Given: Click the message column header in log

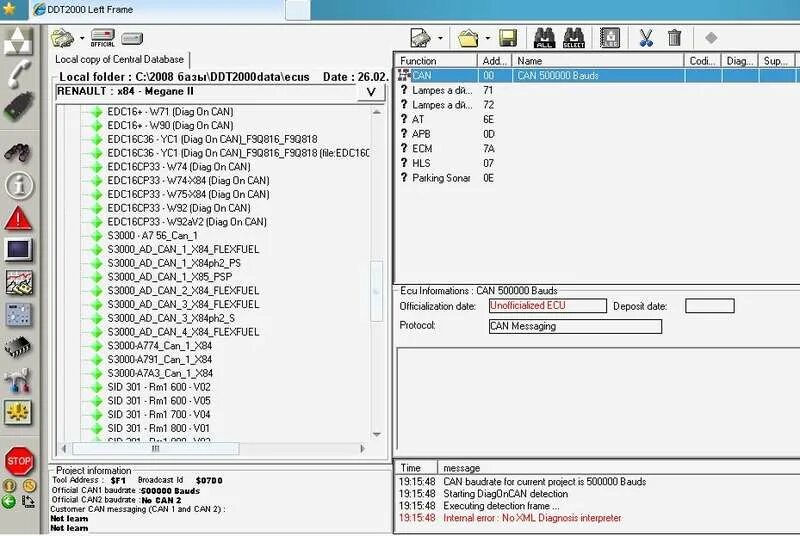Looking at the screenshot, I should pyautogui.click(x=619, y=468).
